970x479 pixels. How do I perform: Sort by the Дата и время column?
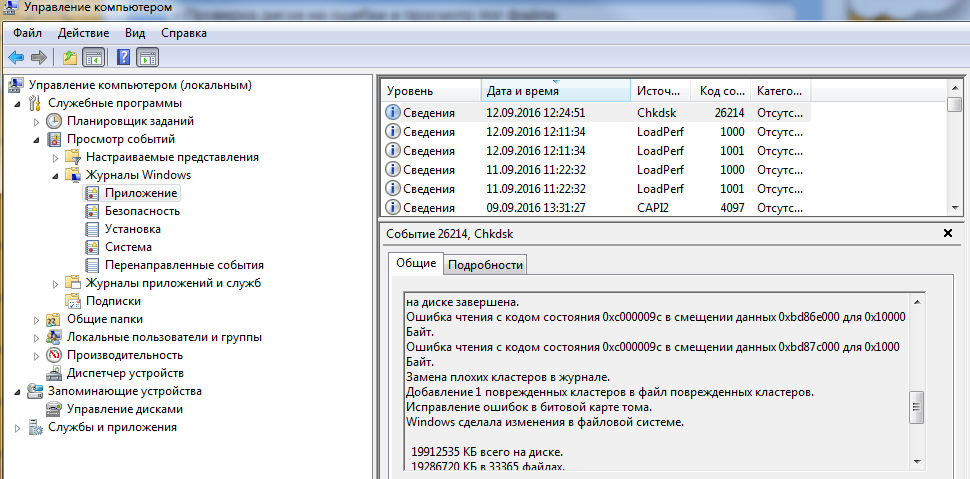pyautogui.click(x=556, y=91)
